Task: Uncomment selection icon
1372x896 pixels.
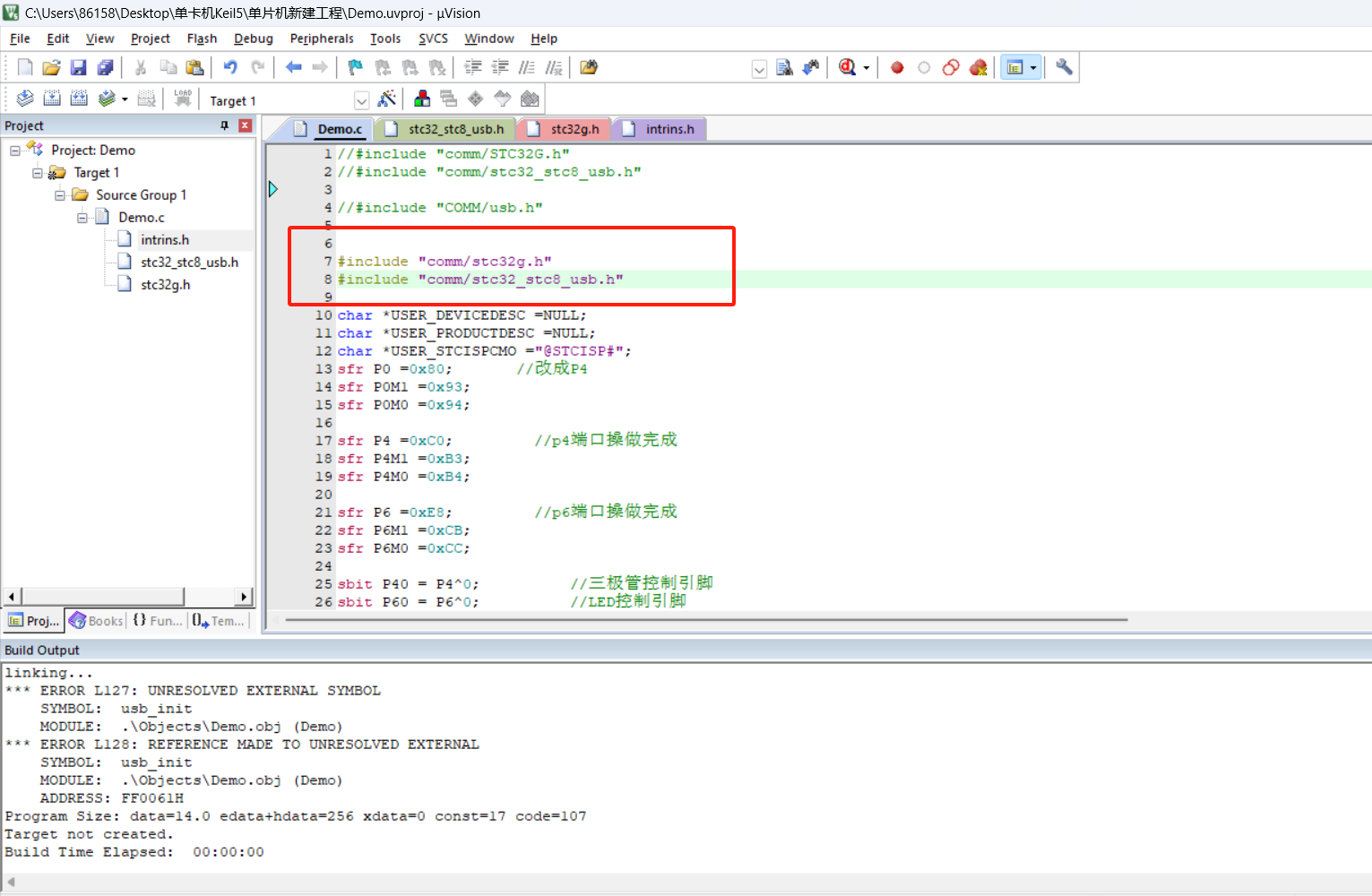Action: tap(554, 67)
